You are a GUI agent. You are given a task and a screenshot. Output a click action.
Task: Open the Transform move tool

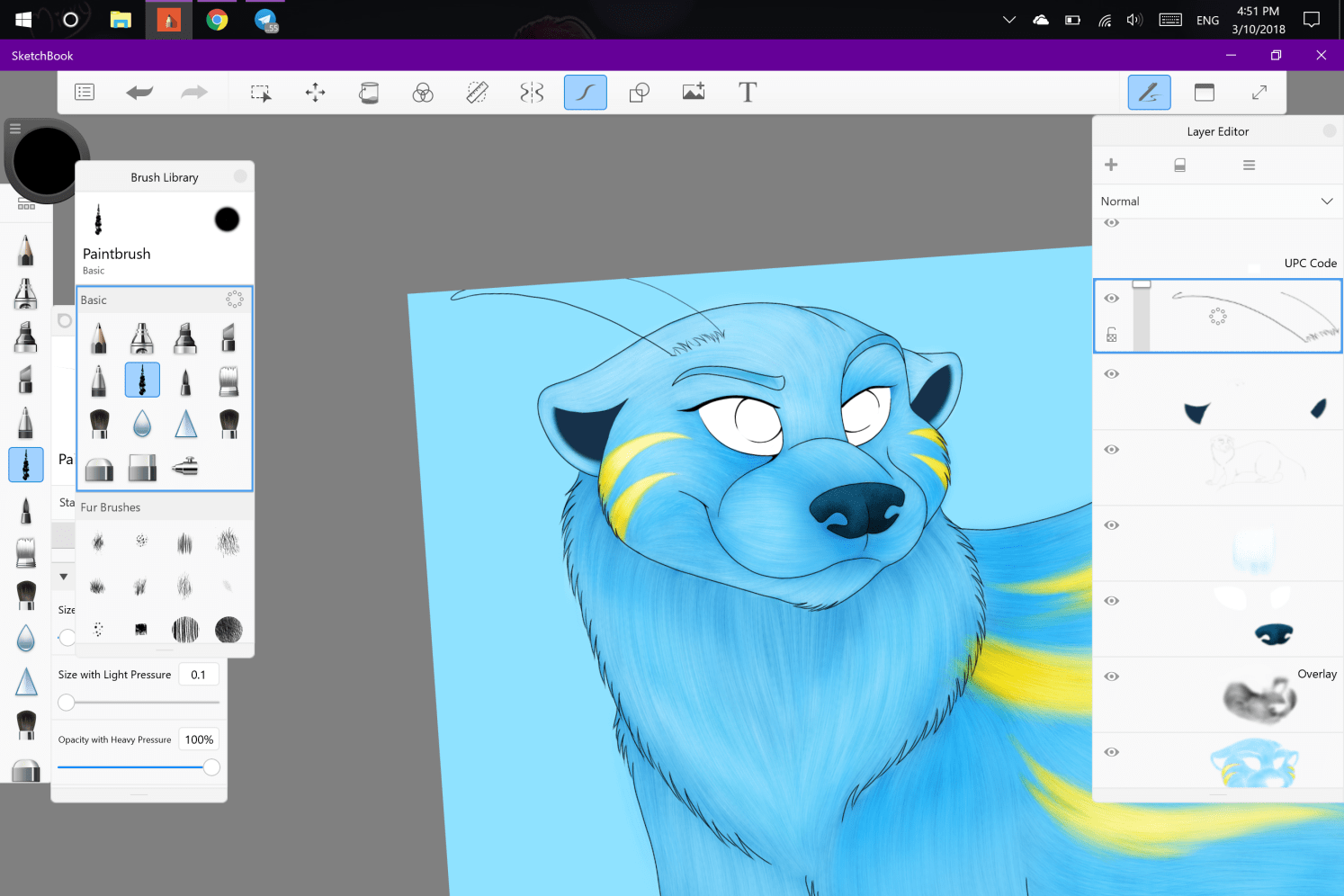click(315, 92)
